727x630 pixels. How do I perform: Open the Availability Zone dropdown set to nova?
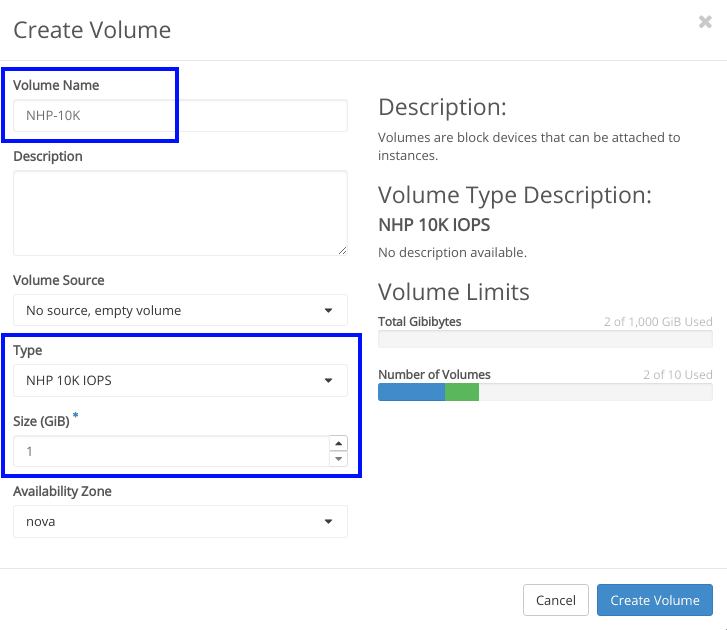click(x=180, y=521)
